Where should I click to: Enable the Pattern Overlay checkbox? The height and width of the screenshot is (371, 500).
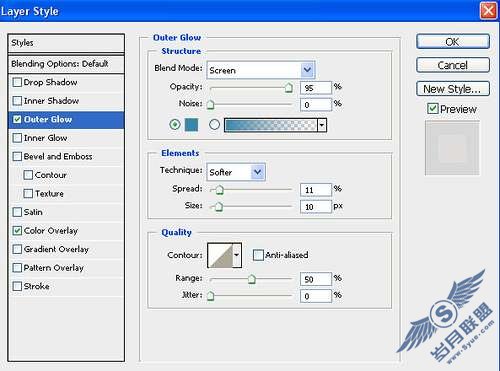[x=17, y=268]
